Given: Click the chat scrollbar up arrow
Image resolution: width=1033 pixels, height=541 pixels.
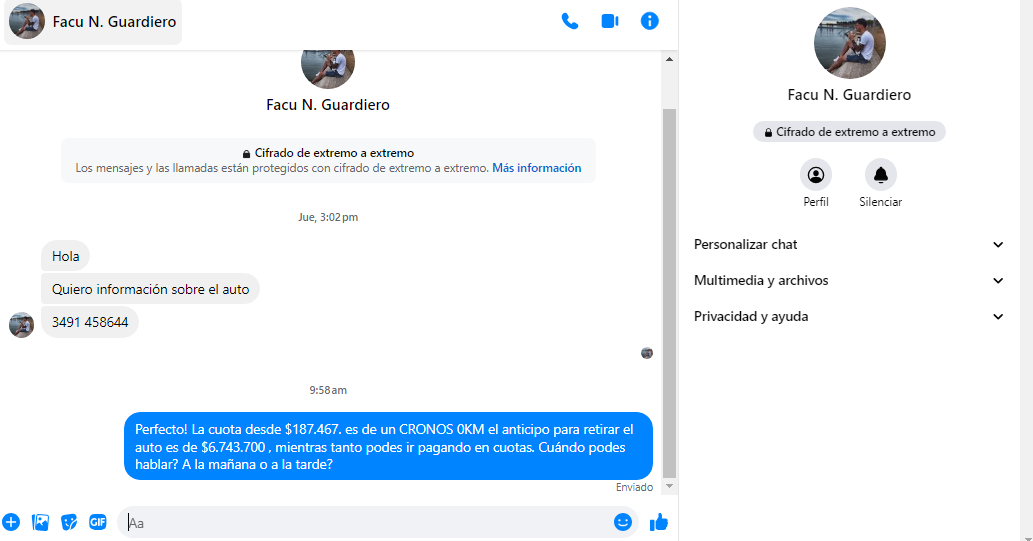Looking at the screenshot, I should point(669,59).
